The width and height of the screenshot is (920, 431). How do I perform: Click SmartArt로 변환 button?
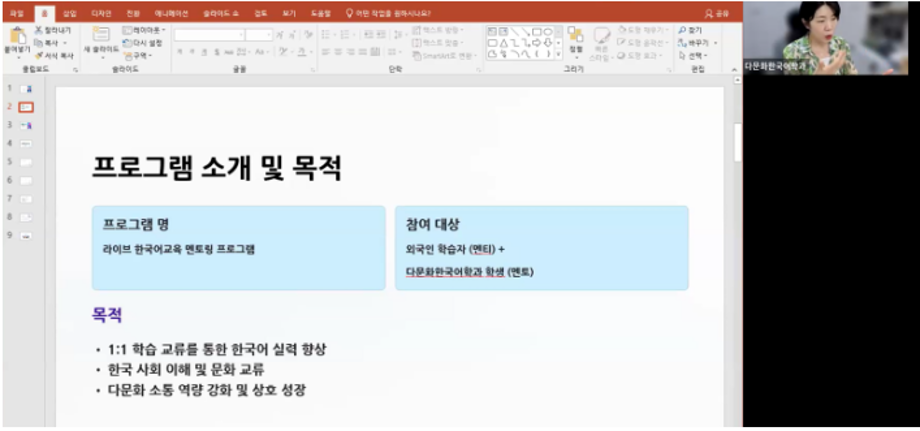[445, 56]
